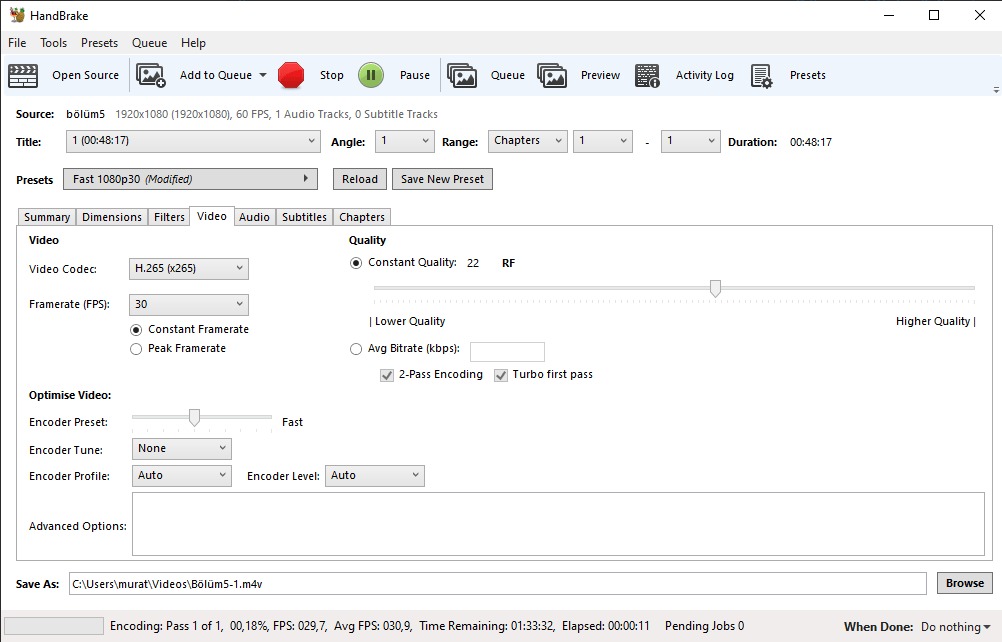Image resolution: width=1002 pixels, height=642 pixels.
Task: Click the green Pause icon
Action: click(371, 75)
